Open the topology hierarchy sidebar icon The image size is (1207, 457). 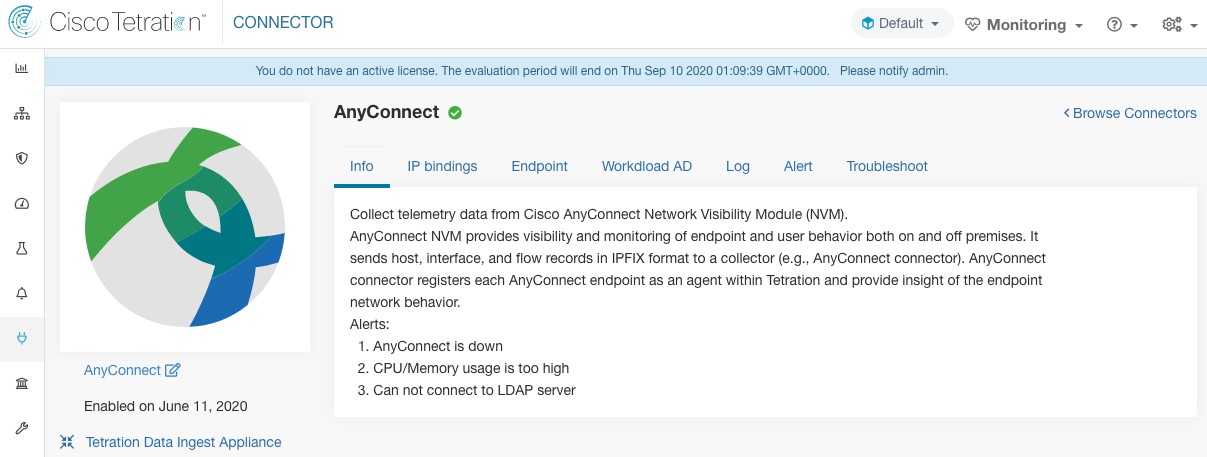(22, 114)
